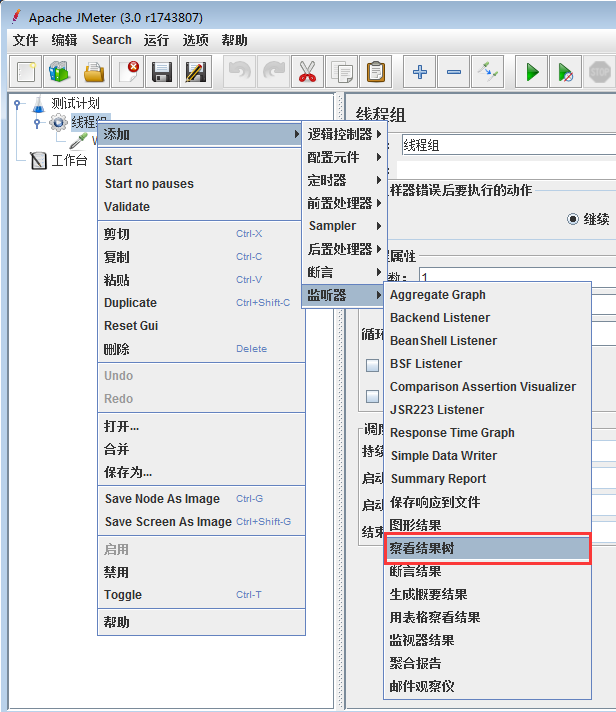Expand the 配置元件 submenu
The width and height of the screenshot is (616, 712).
pyautogui.click(x=344, y=157)
